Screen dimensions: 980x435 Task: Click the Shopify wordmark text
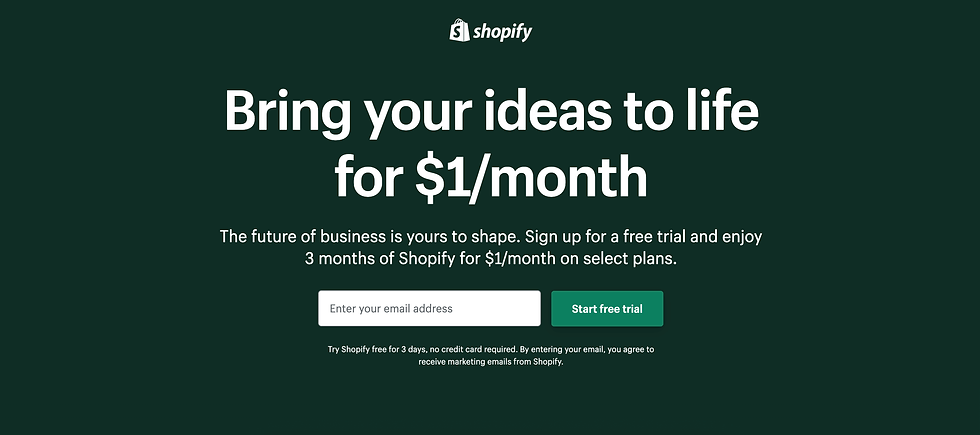pyautogui.click(x=504, y=32)
